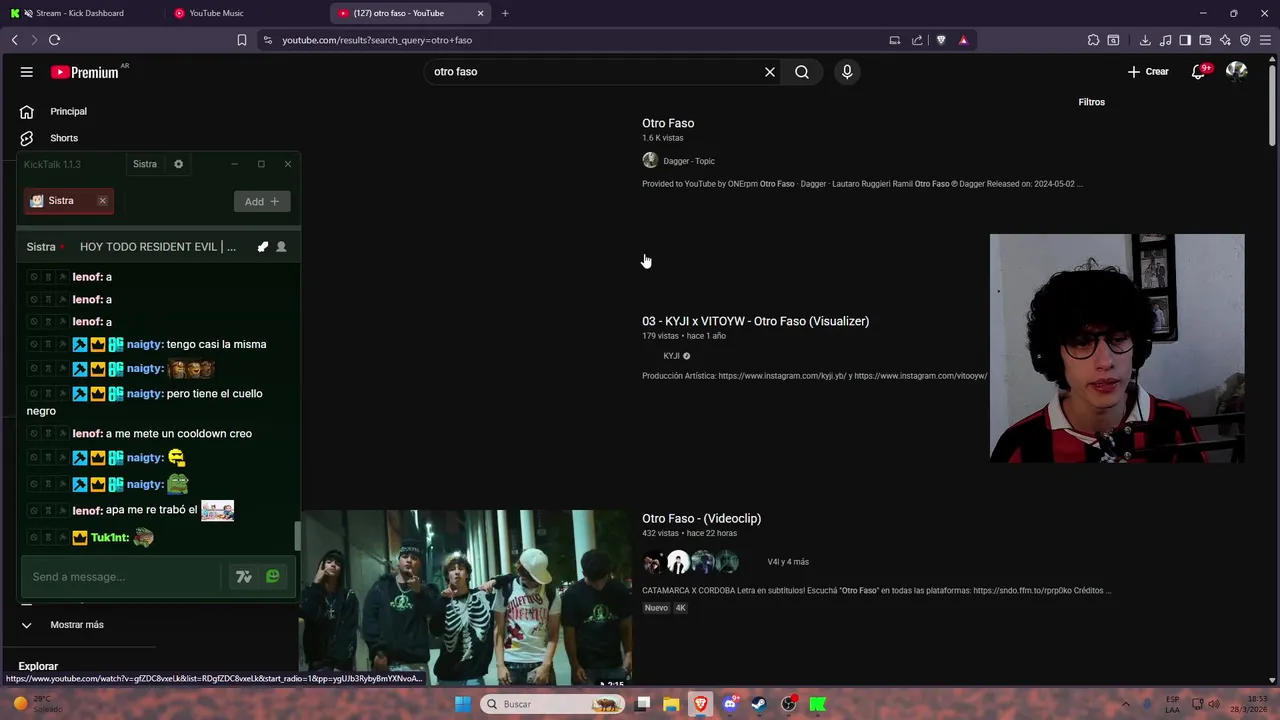Add a new chatroom in KickTalk
The image size is (1280, 720).
pyautogui.click(x=262, y=202)
